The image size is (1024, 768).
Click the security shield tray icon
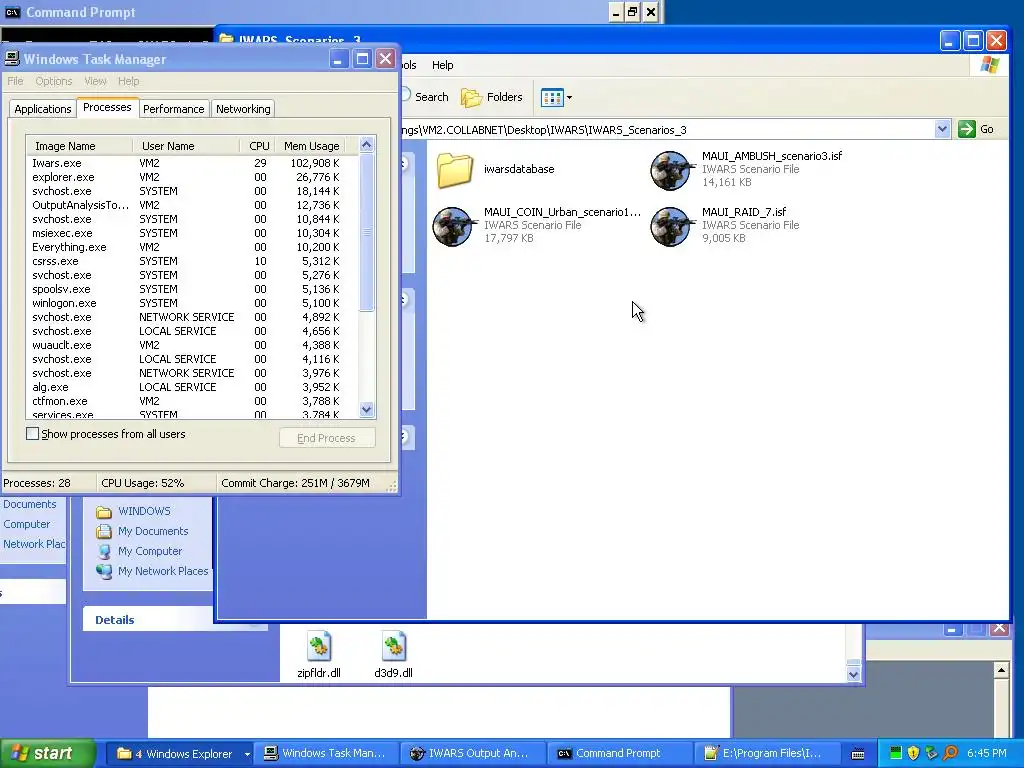tap(913, 753)
